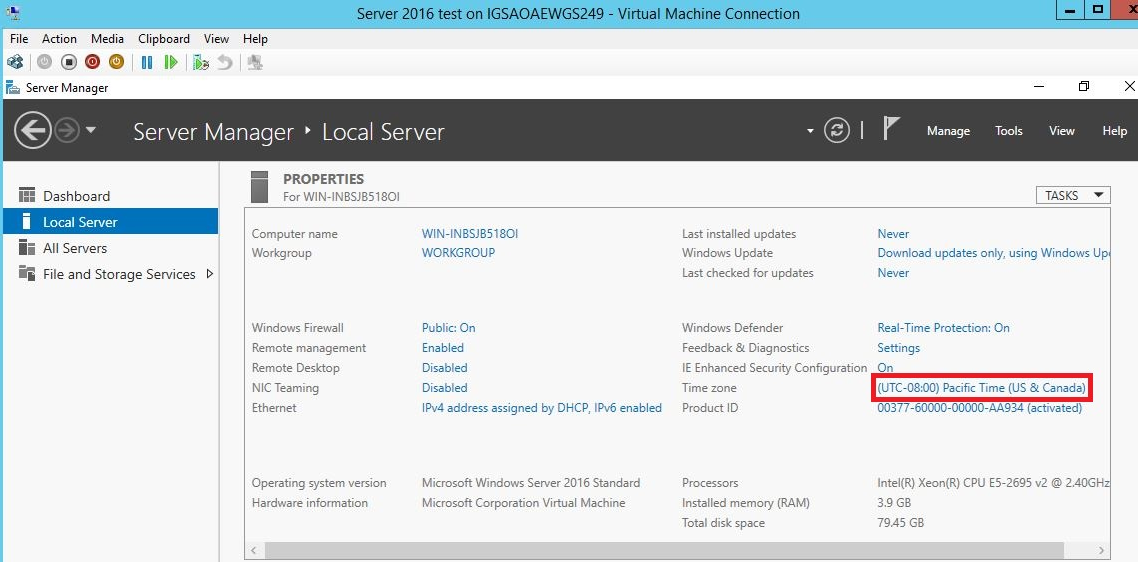
Task: Click the Microsoft Windows Server 2016 Standard text
Action: tap(531, 483)
